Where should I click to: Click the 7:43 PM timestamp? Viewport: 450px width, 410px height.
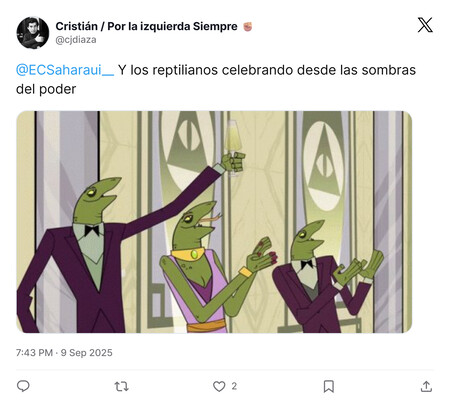(x=34, y=353)
